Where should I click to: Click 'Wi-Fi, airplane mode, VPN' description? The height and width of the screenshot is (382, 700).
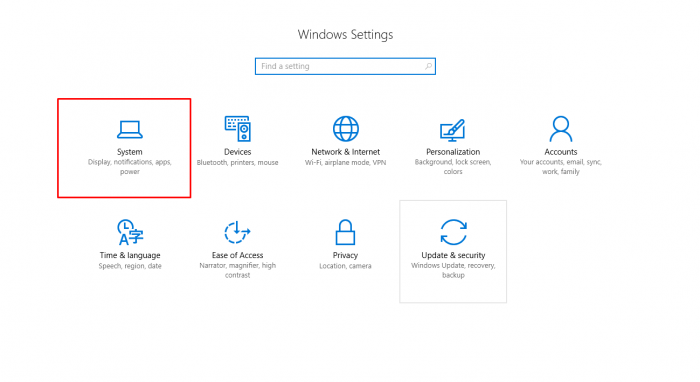[x=346, y=163]
